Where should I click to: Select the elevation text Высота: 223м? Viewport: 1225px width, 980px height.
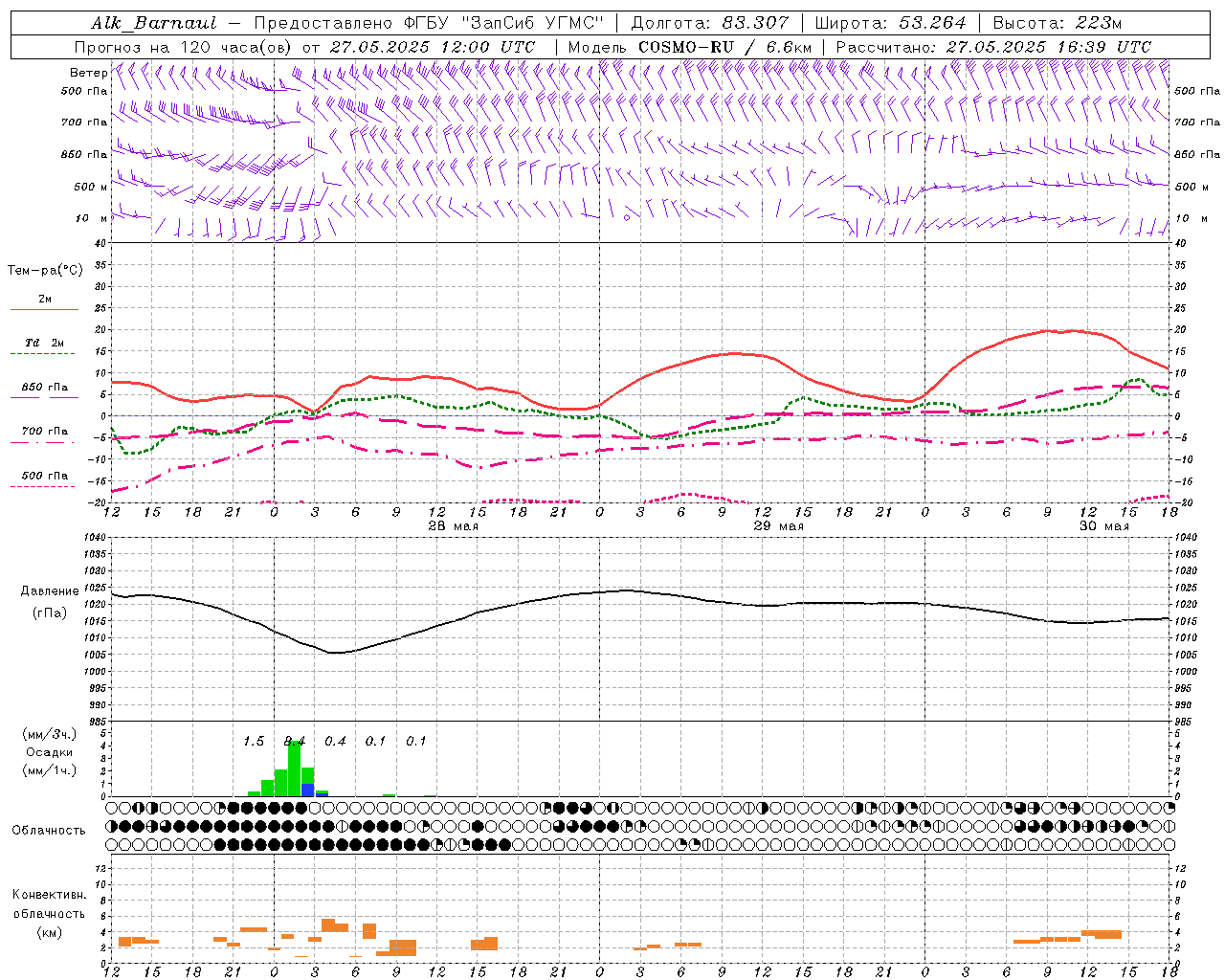[1058, 23]
